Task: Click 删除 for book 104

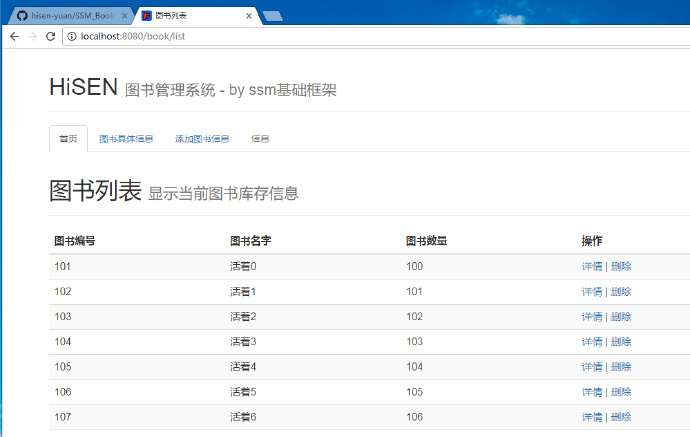Action: [x=621, y=342]
